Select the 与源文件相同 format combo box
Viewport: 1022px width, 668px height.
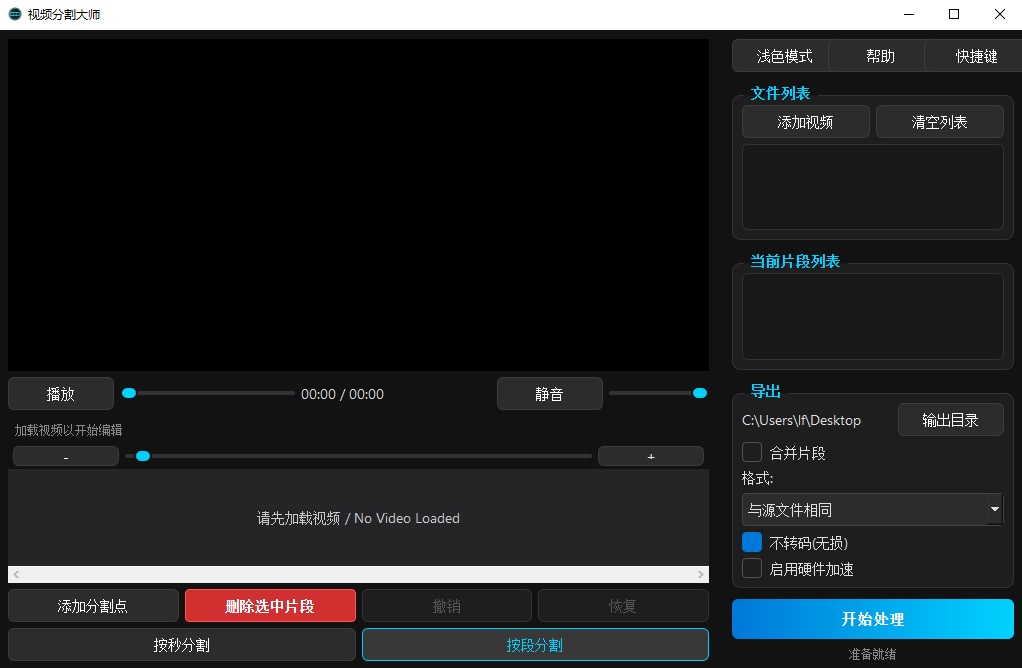tap(864, 509)
